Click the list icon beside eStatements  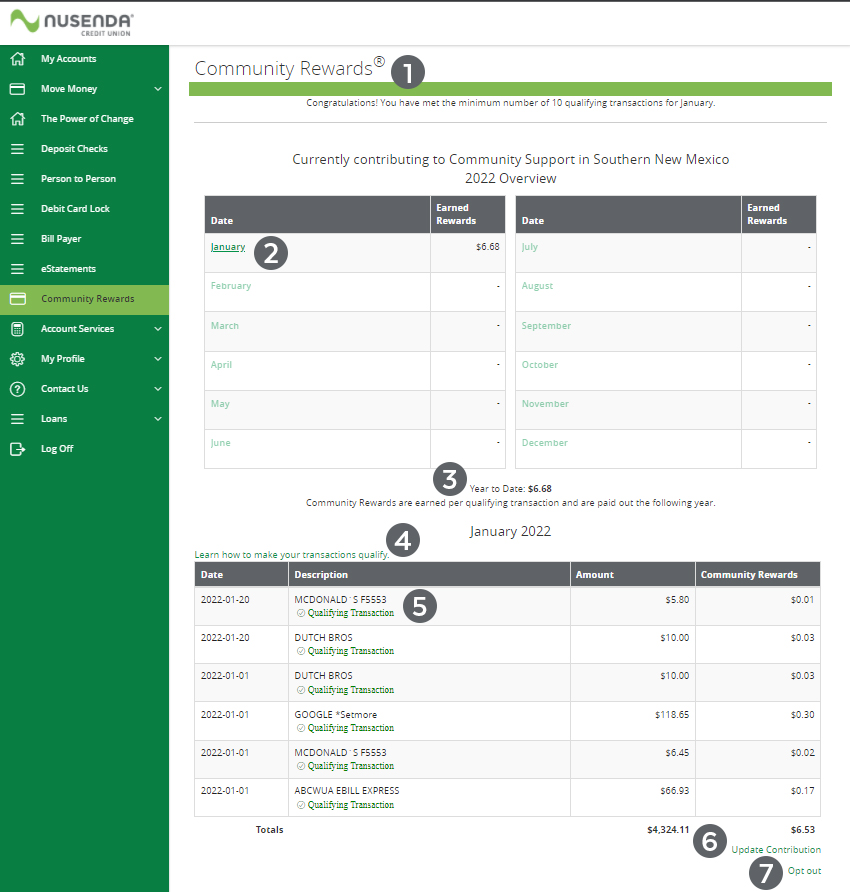[x=18, y=269]
